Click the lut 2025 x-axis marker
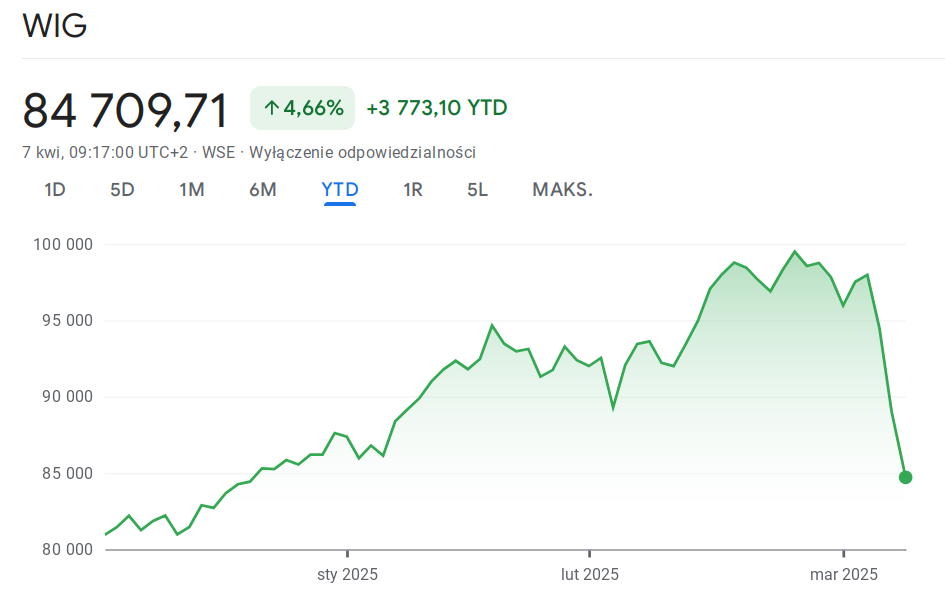The image size is (945, 600). point(589,574)
